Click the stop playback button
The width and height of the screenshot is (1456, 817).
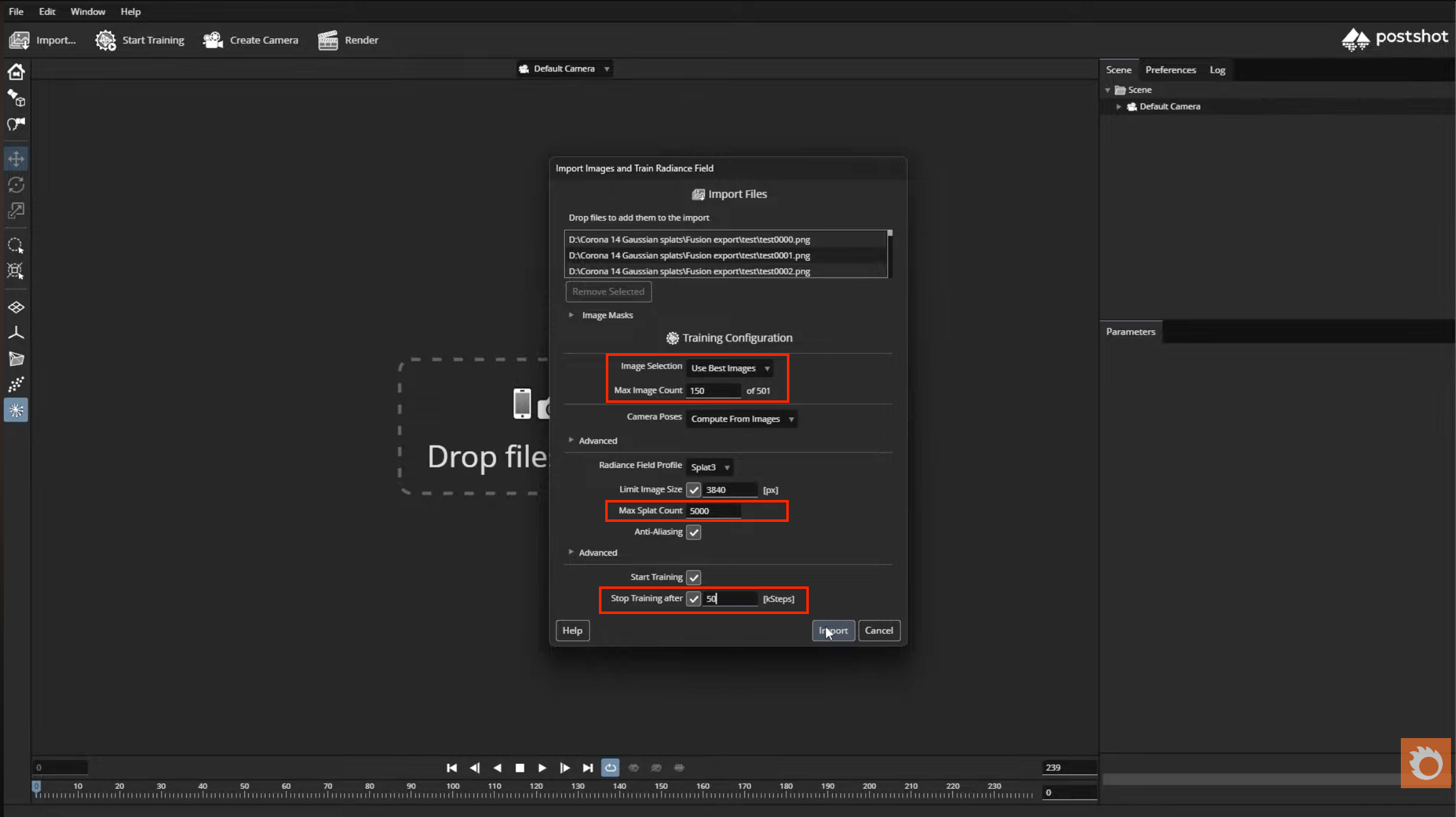(520, 768)
